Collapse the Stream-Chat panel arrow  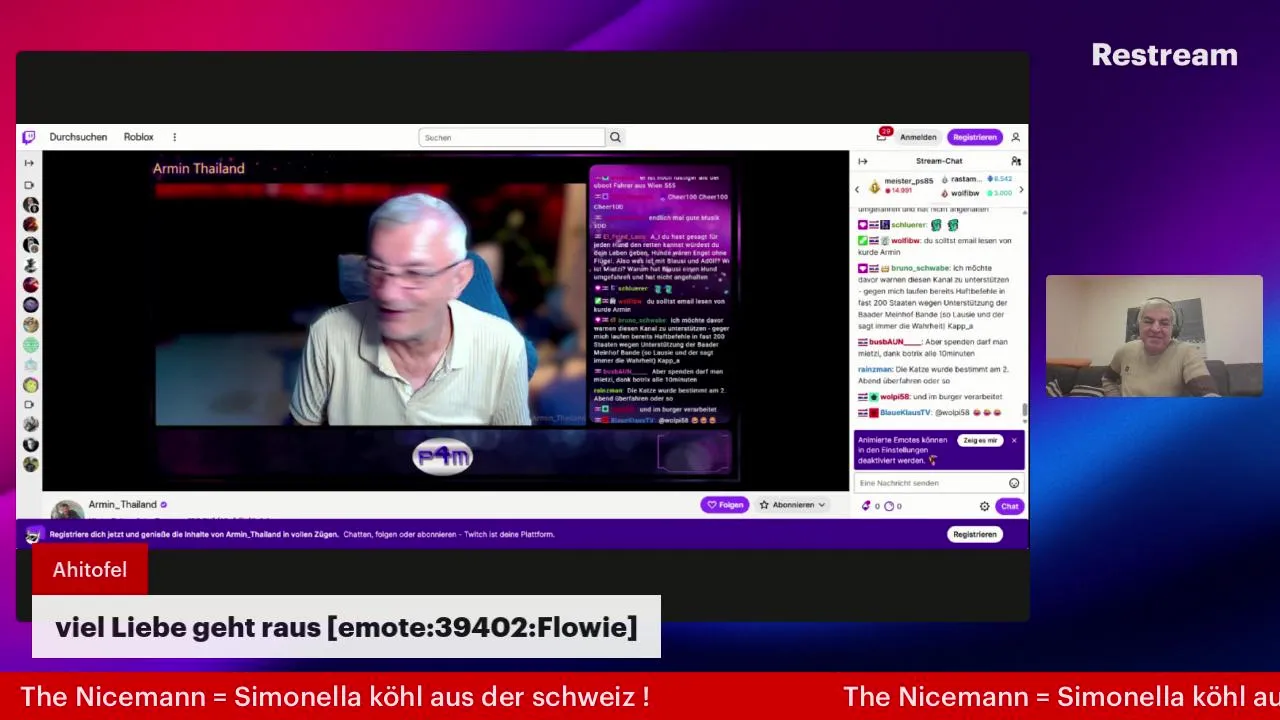point(863,161)
